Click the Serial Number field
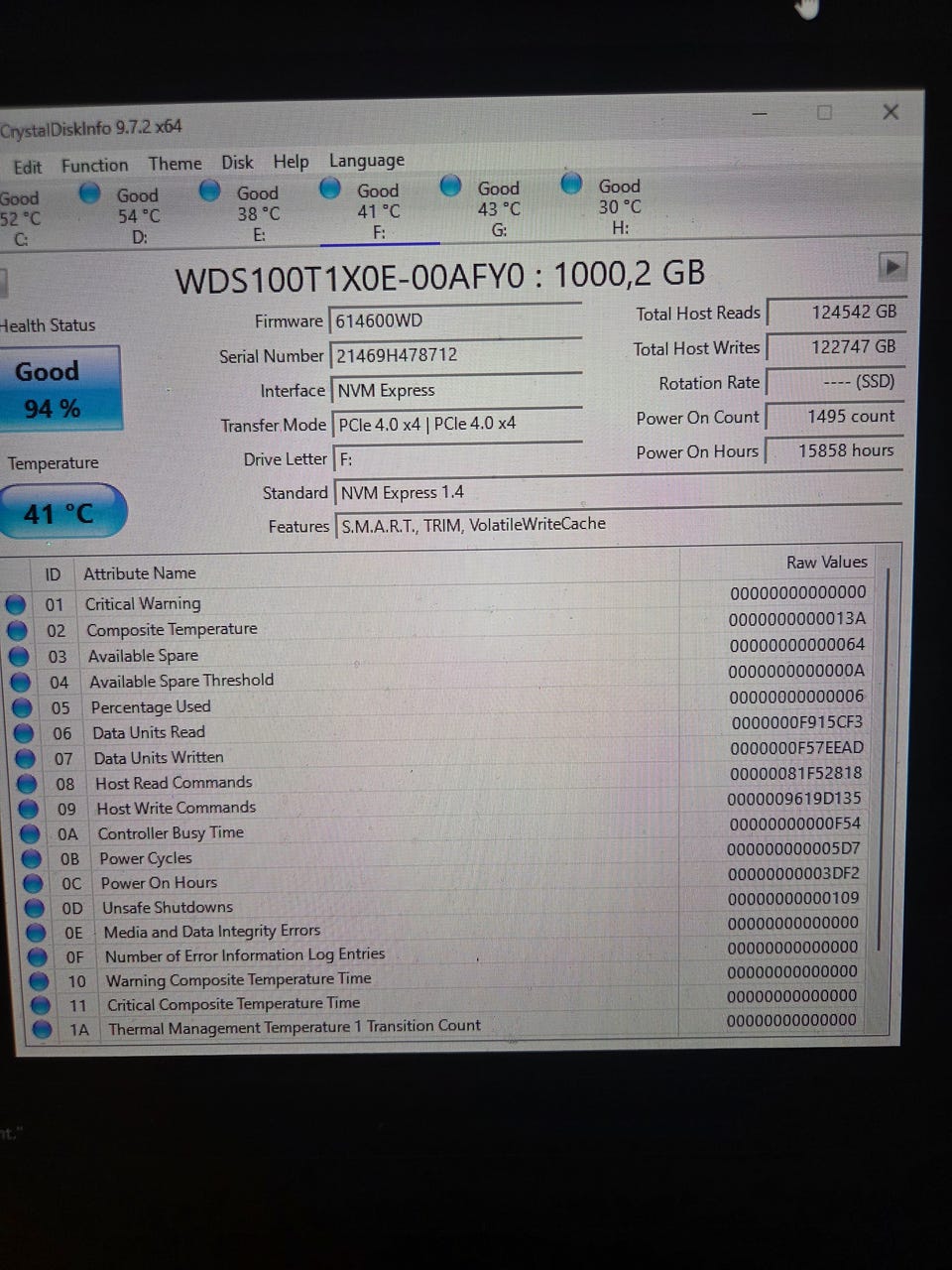The width and height of the screenshot is (952, 1270). 456,355
